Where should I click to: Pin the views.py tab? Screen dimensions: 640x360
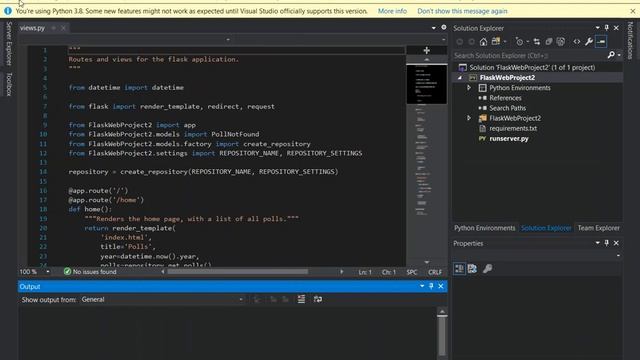[53, 28]
